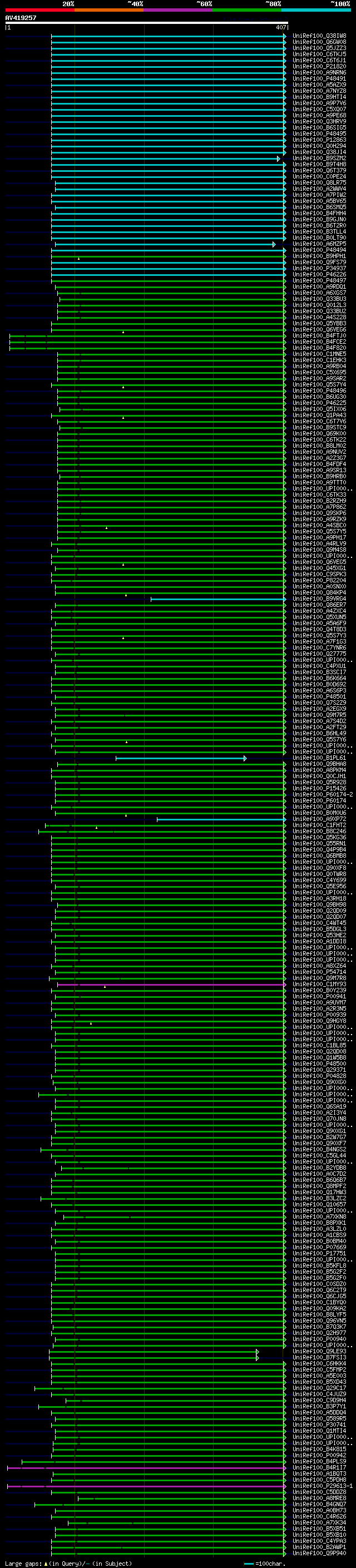Select the purple ~60% legend segment

click(179, 10)
